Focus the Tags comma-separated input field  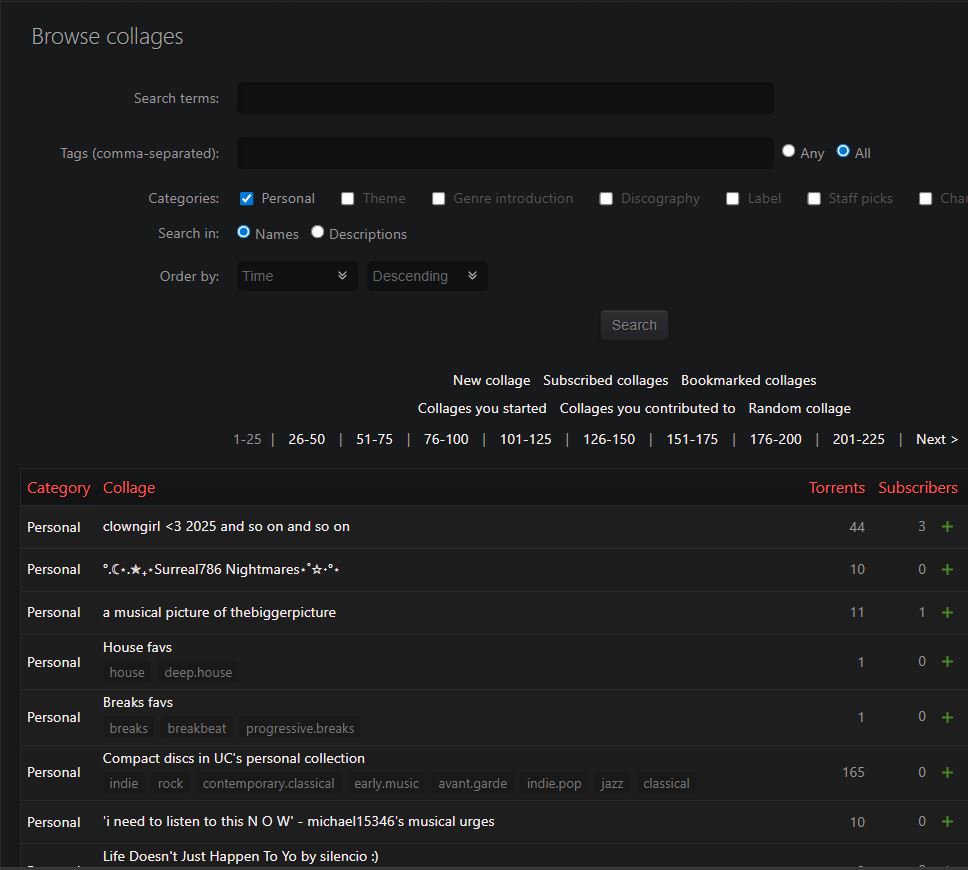[x=505, y=153]
